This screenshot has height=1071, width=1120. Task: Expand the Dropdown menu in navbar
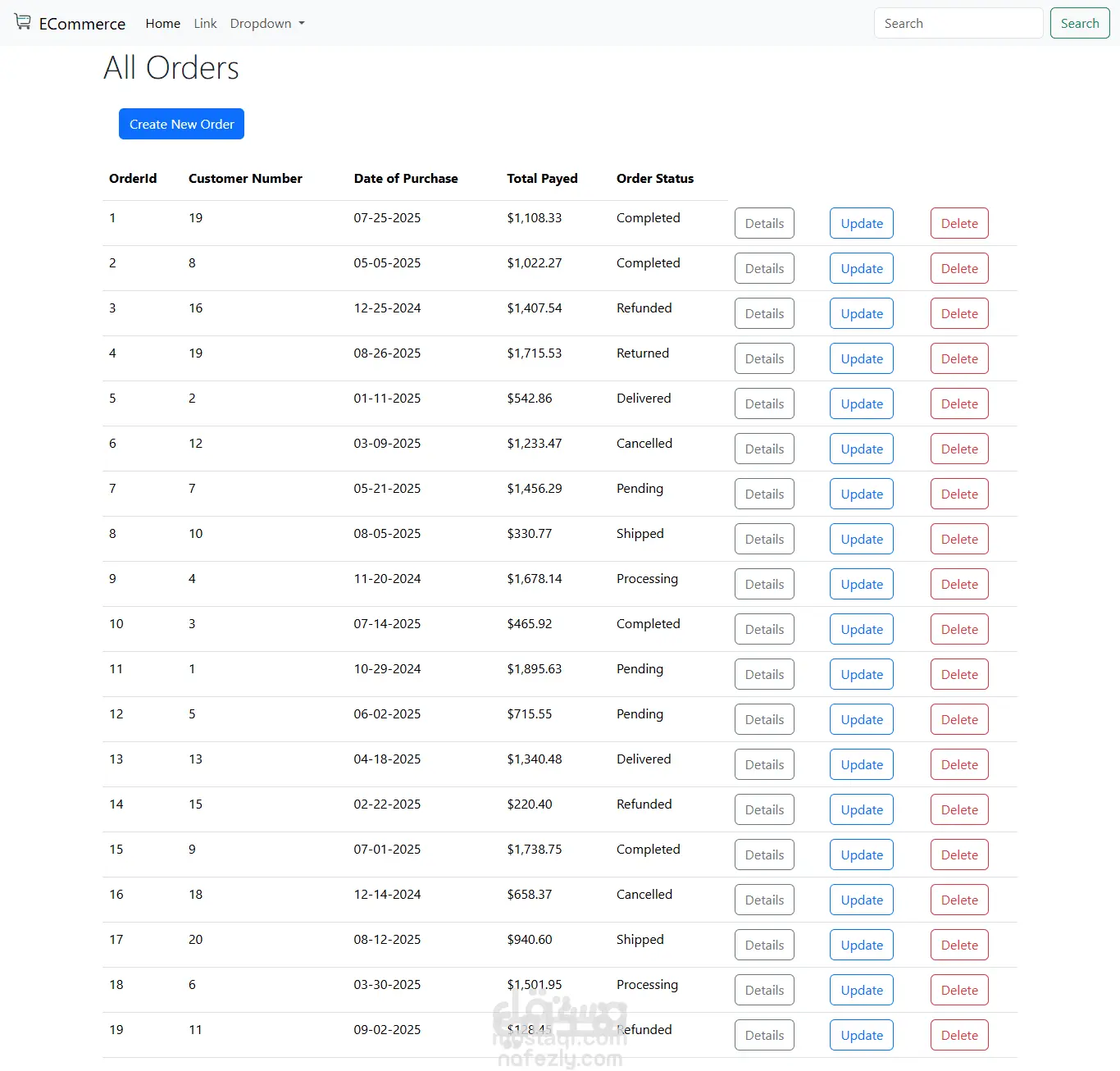pyautogui.click(x=267, y=24)
